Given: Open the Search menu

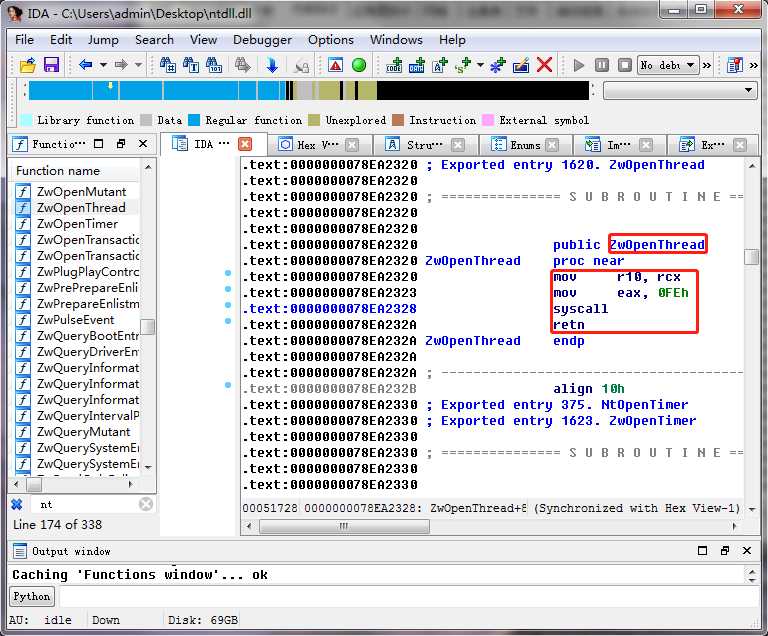Looking at the screenshot, I should click(x=154, y=40).
